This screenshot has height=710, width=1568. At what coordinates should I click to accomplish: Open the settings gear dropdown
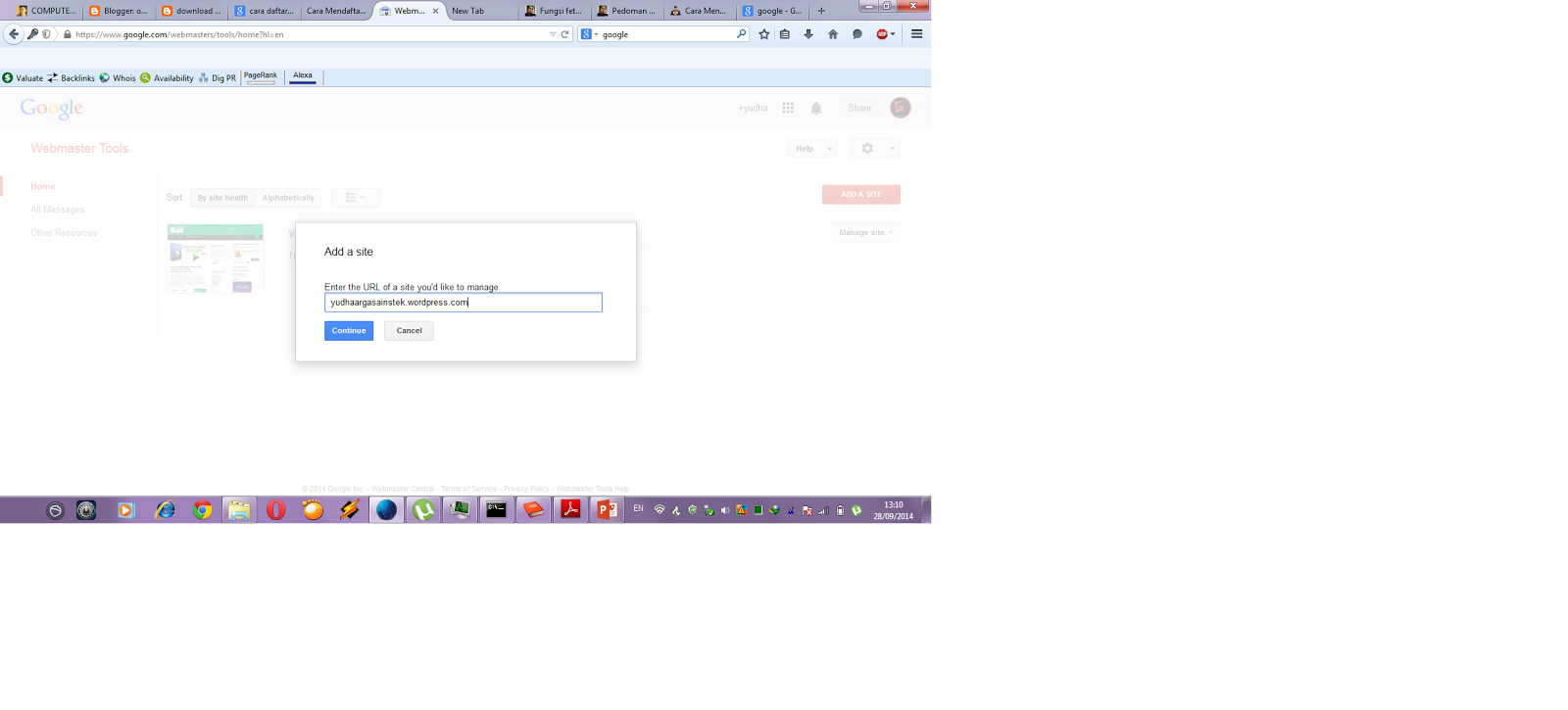coord(874,149)
